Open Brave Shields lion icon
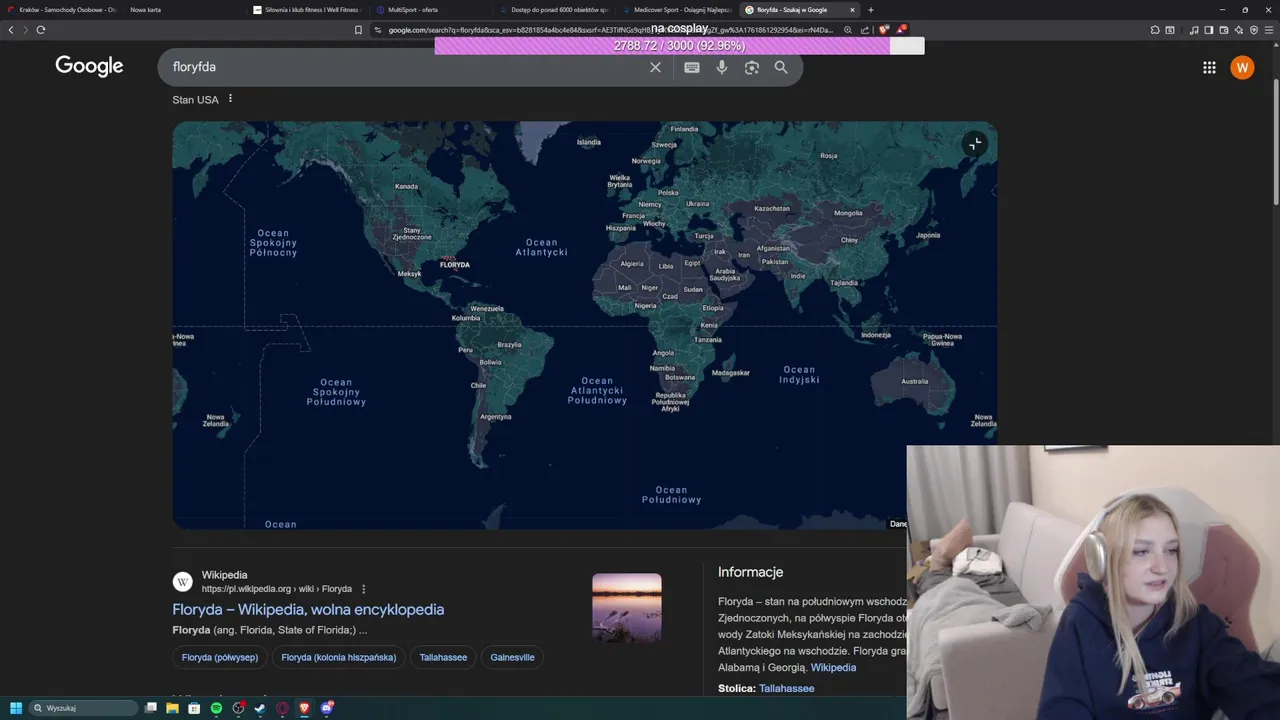This screenshot has width=1280, height=720. click(884, 29)
